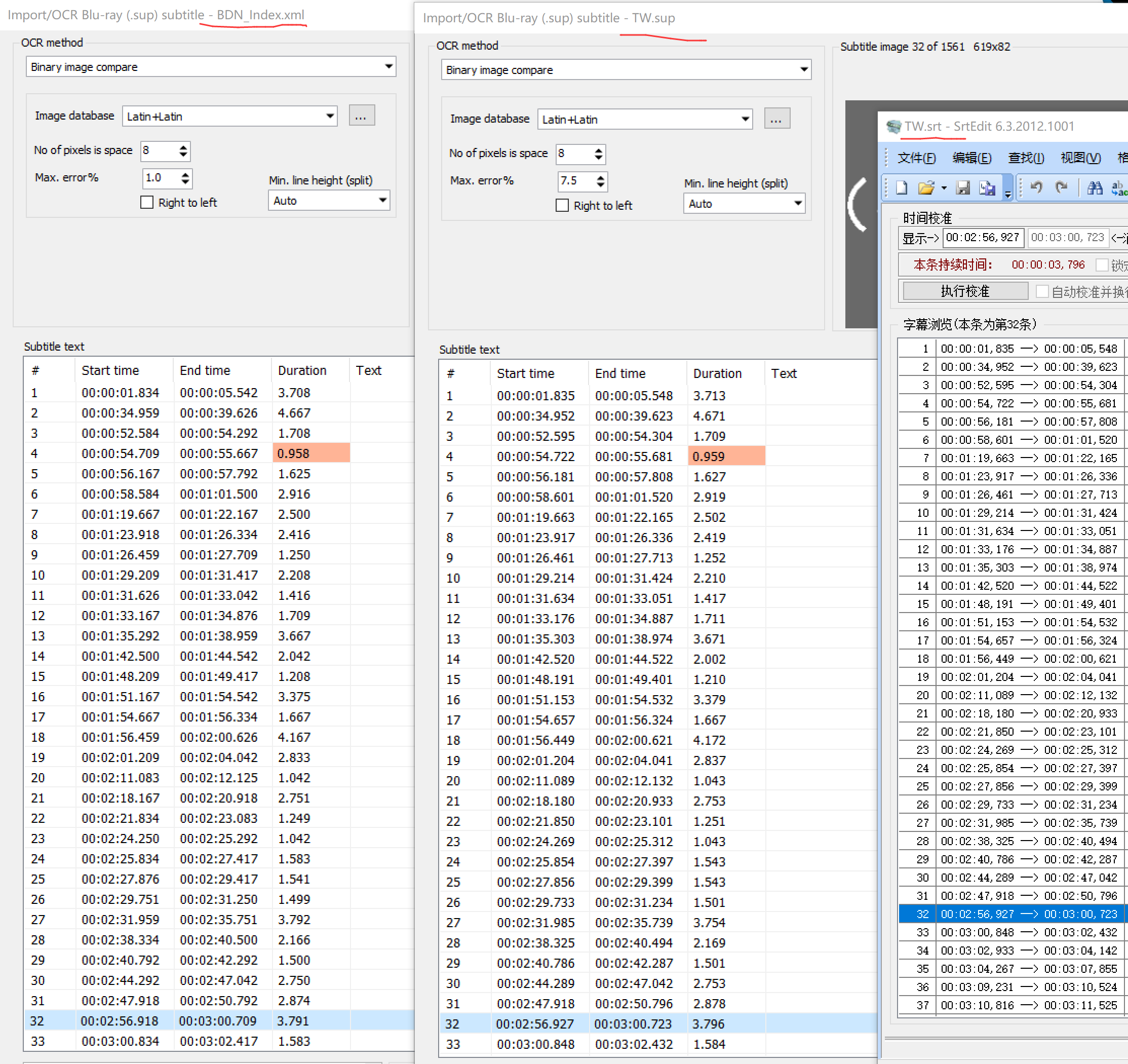Viewport: 1128px width, 1064px height.
Task: Edit the start time field 00:02:56,927
Action: (983, 238)
